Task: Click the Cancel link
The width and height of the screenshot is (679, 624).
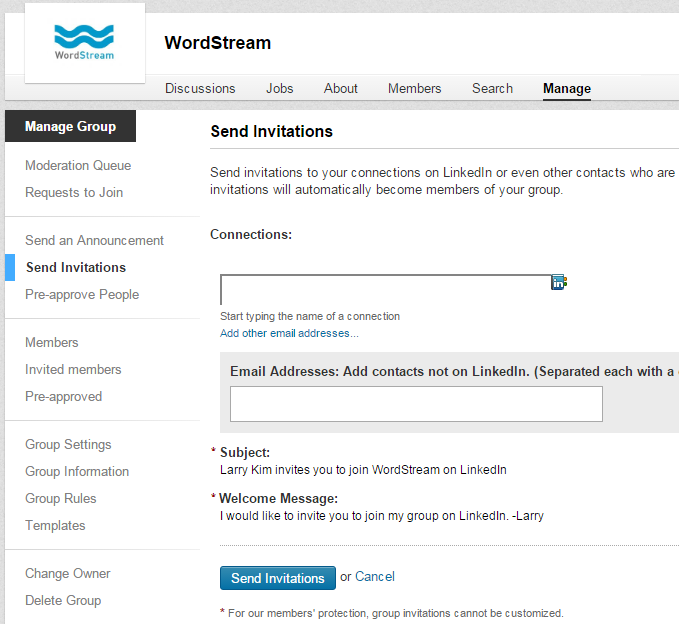Action: coord(375,577)
